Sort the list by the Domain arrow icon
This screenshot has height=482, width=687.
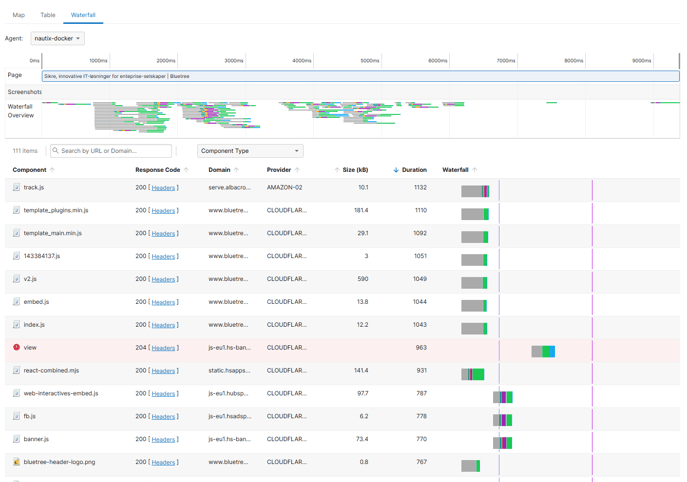236,170
